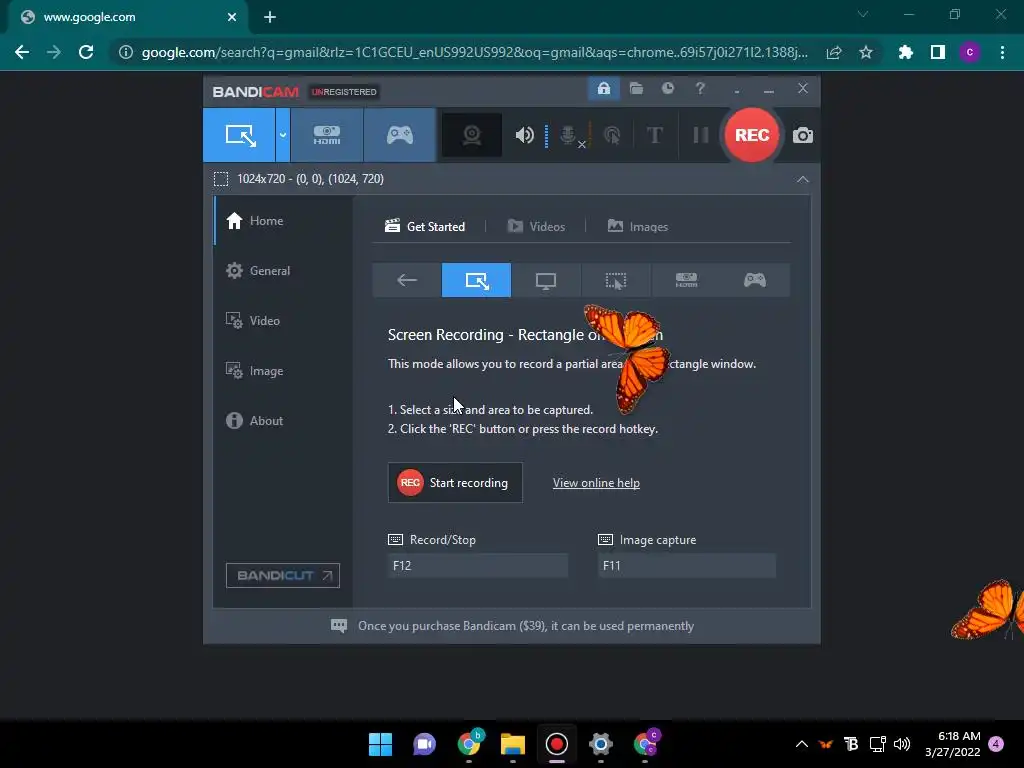The height and width of the screenshot is (768, 1024).
Task: Open Settings gear from taskbar
Action: pos(601,744)
